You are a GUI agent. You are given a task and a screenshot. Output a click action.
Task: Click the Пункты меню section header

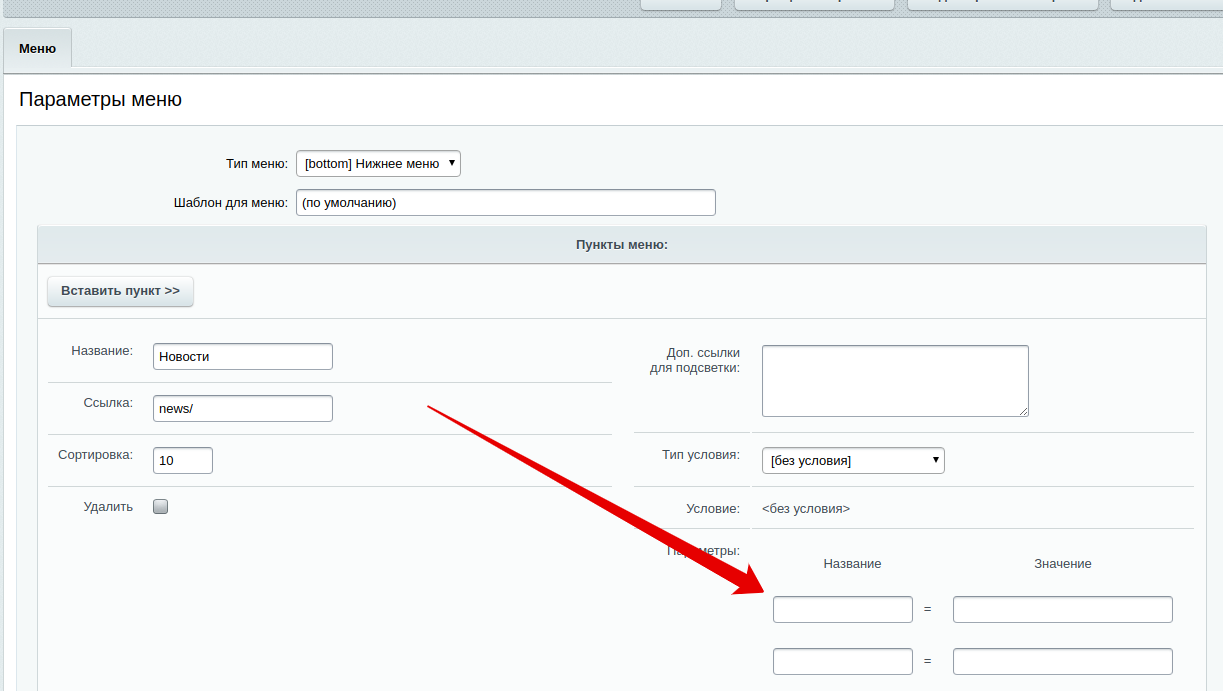point(621,245)
